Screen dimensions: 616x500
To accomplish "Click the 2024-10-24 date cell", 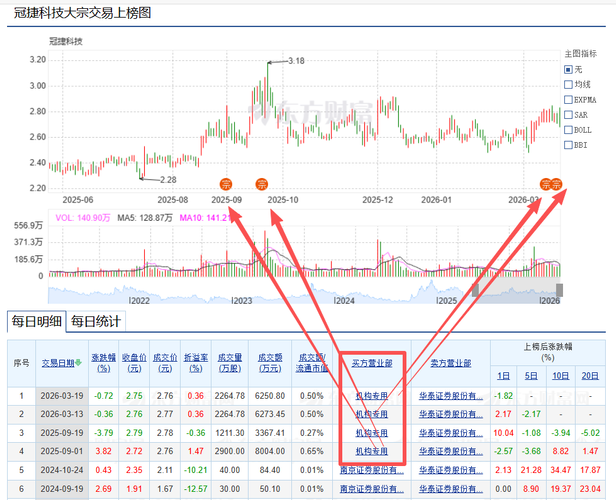I will [62, 470].
